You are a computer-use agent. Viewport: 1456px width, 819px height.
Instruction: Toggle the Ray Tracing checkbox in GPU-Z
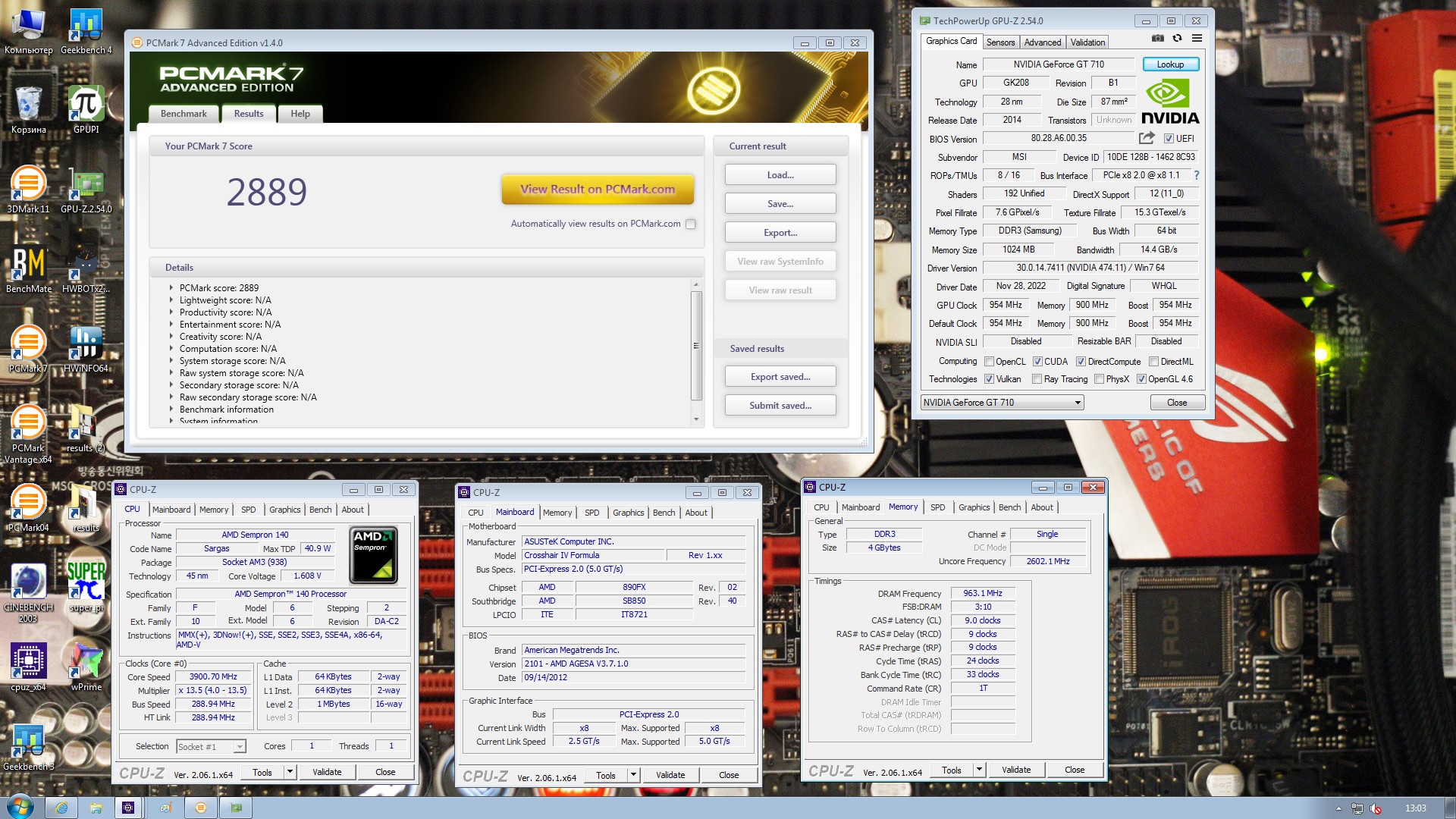[x=1037, y=379]
